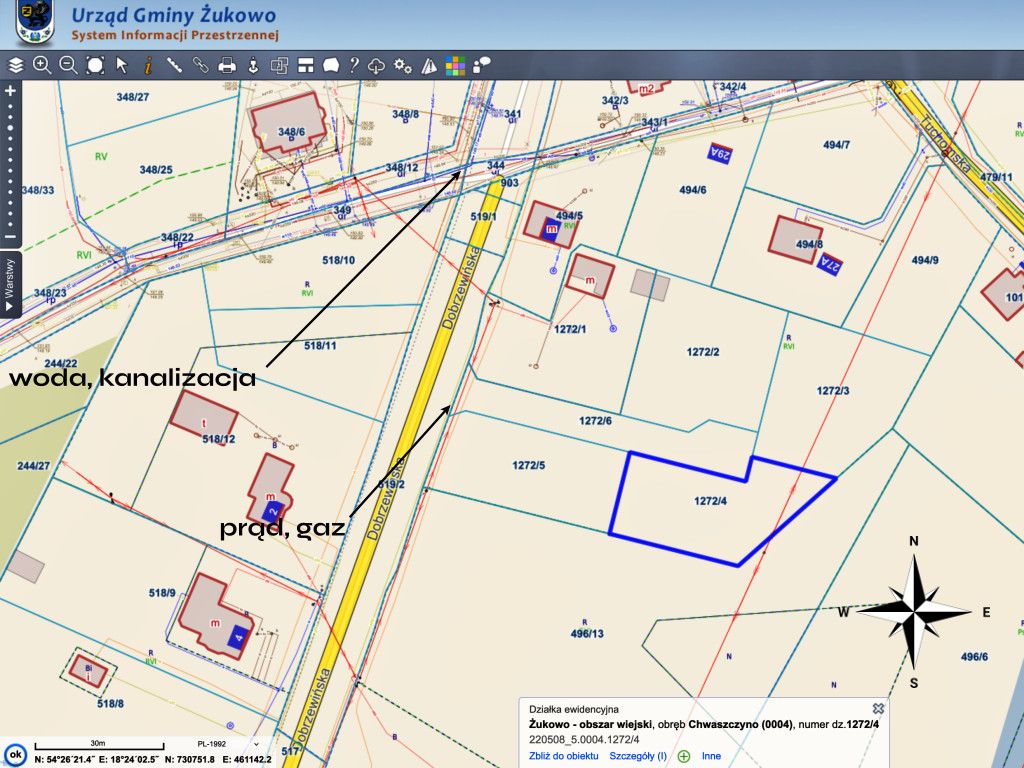This screenshot has height=768, width=1024.
Task: Click the full extent view icon
Action: coord(95,65)
